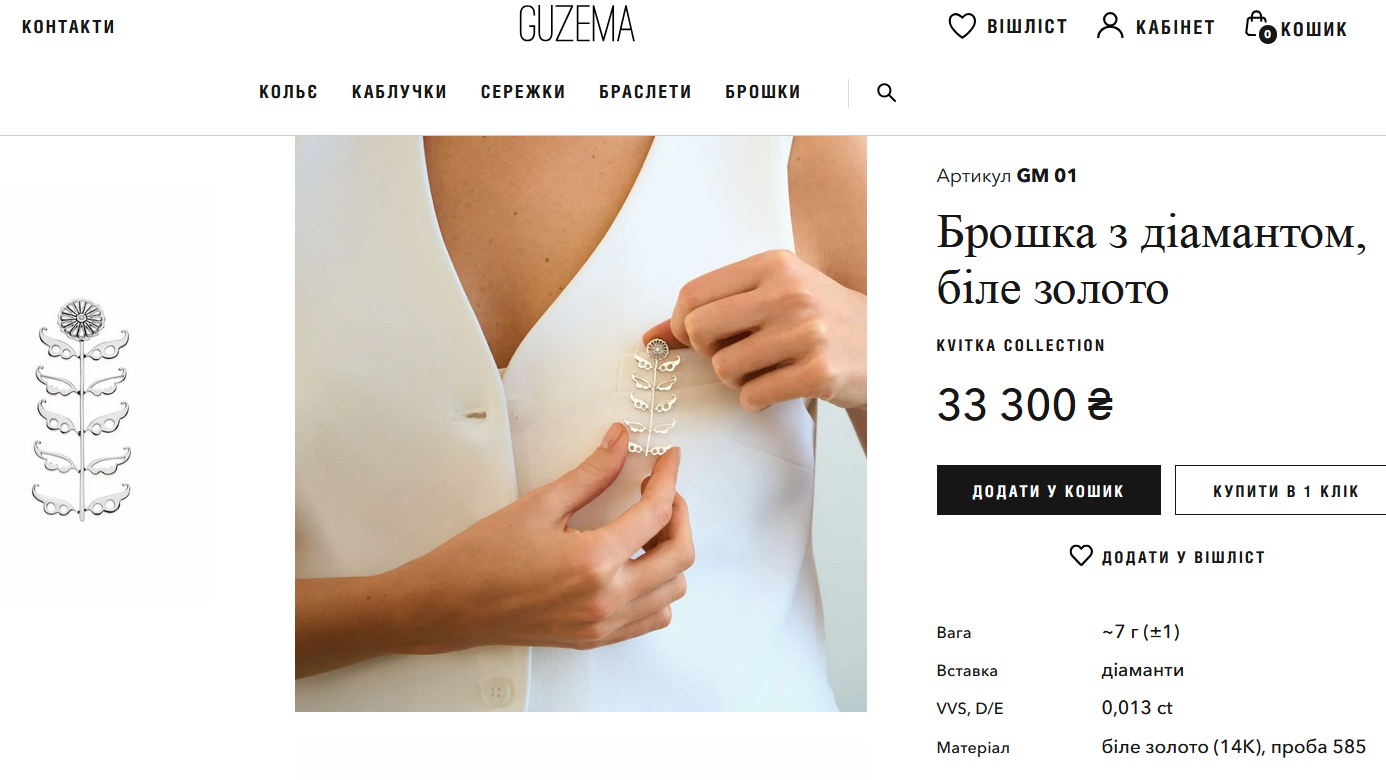Click the GUZEMA logo
Screen dimensions: 1386x780
coord(577,23)
